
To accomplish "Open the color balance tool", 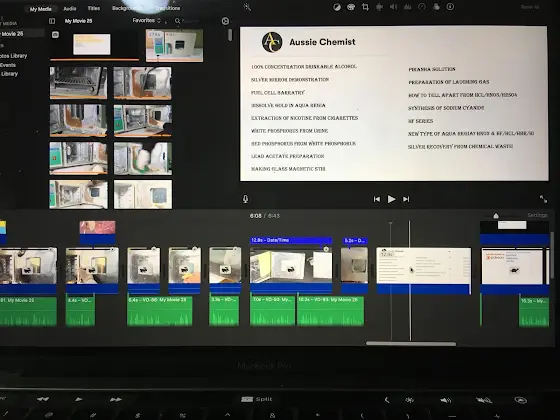I will point(337,7).
